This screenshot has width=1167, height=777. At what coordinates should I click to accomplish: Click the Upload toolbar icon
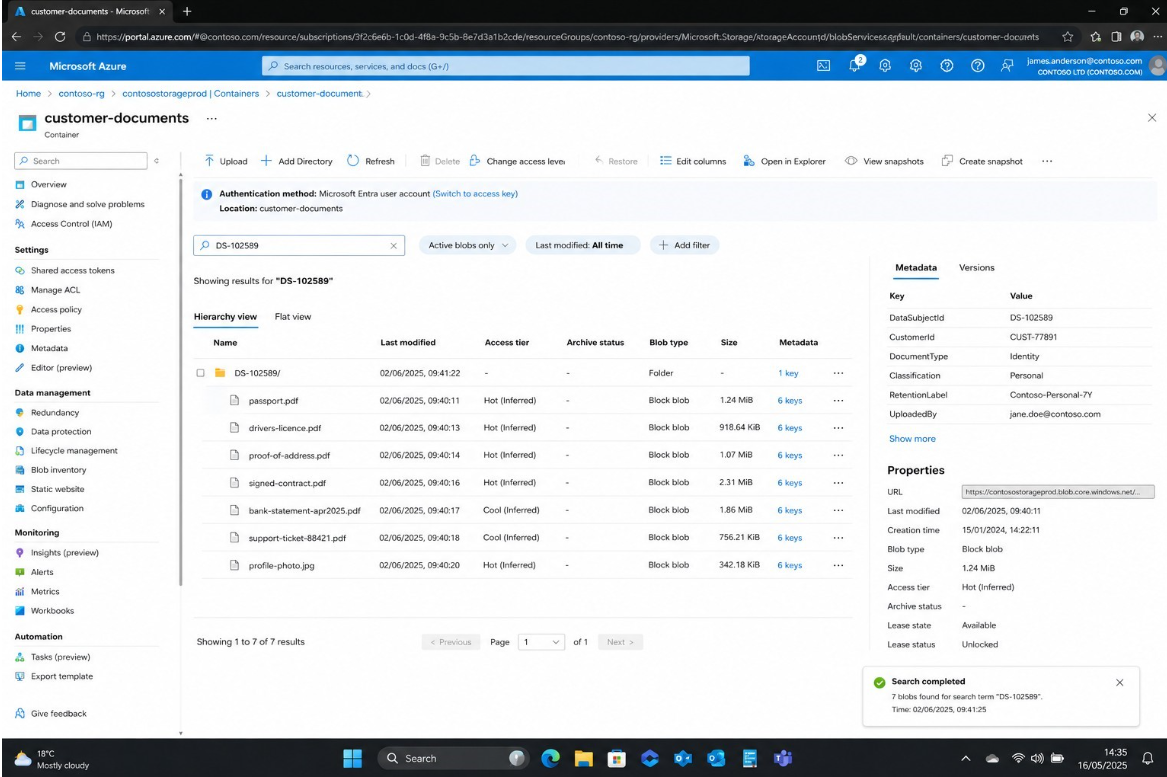coord(209,161)
